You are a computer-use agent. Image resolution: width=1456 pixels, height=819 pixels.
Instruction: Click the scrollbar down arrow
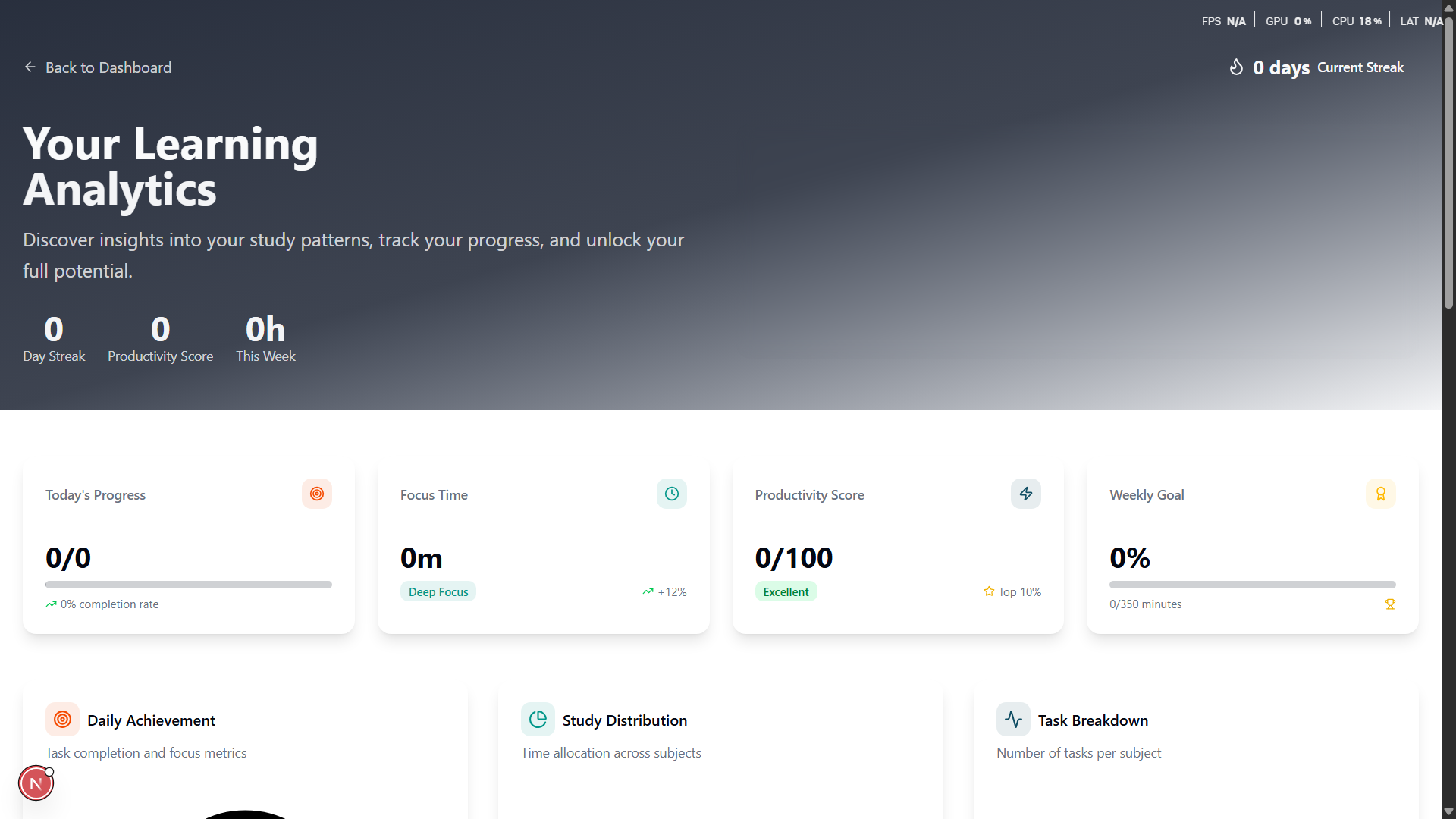pos(1448,811)
